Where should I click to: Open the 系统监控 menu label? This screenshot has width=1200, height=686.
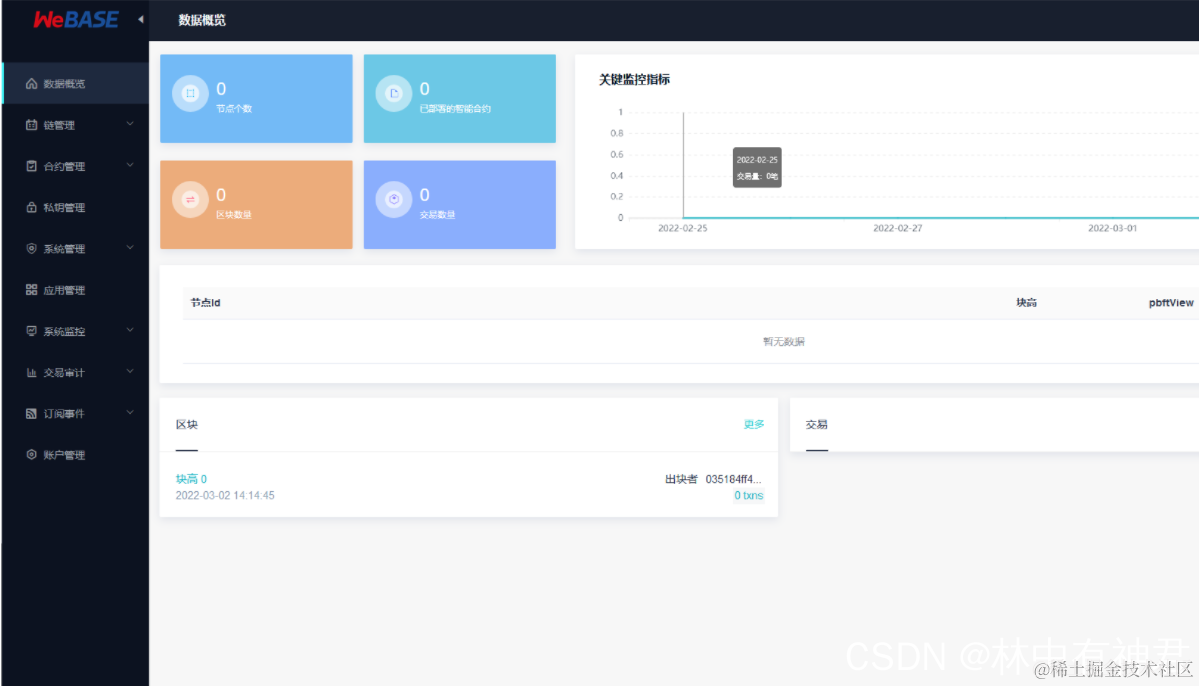(x=64, y=331)
